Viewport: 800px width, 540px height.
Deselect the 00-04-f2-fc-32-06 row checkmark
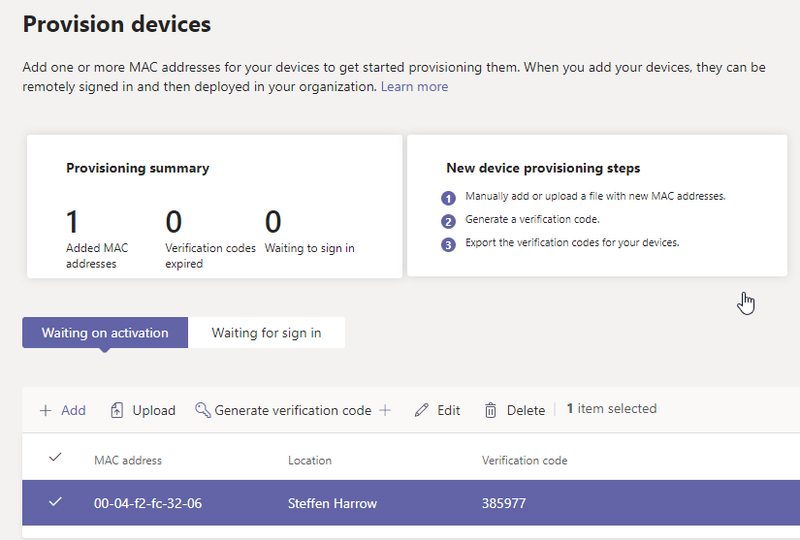(x=55, y=502)
